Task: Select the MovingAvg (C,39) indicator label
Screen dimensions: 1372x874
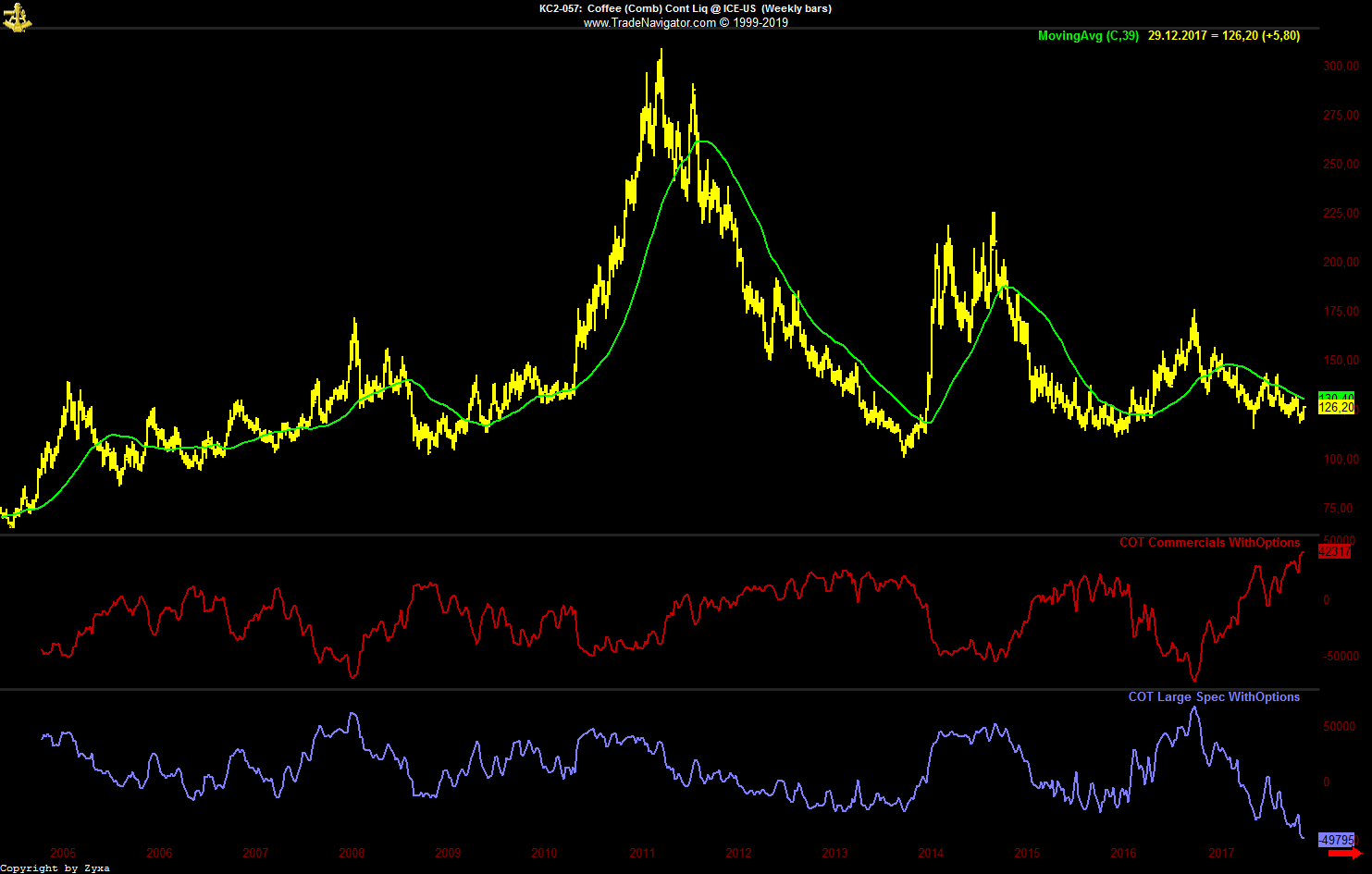Action: click(x=1088, y=36)
